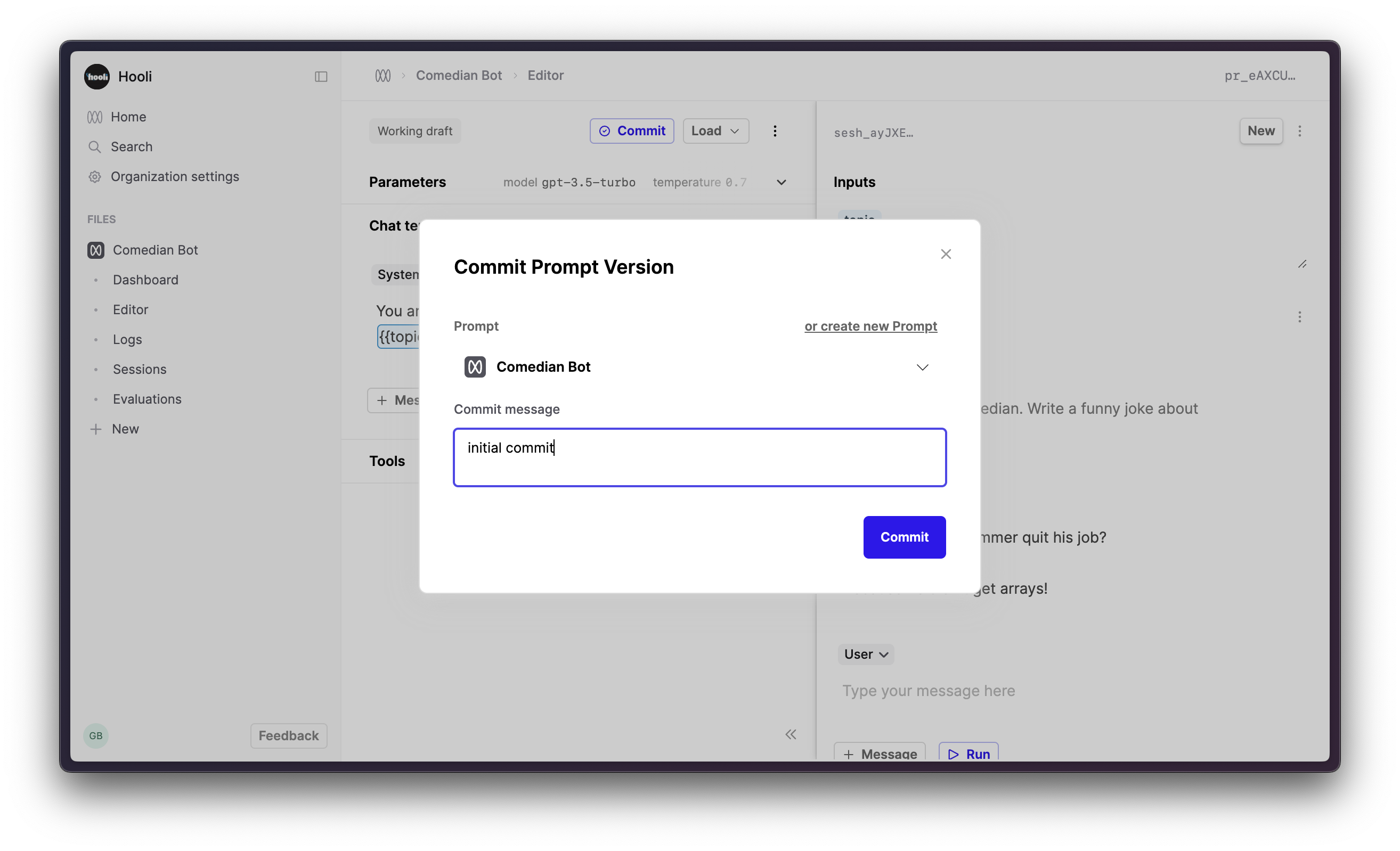1400x851 pixels.
Task: Click the GB user avatar
Action: tap(95, 735)
